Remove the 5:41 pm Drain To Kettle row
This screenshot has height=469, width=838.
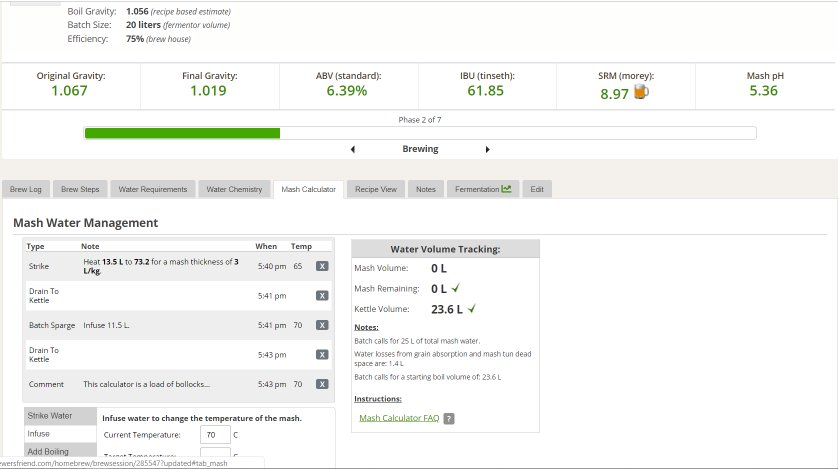(322, 295)
